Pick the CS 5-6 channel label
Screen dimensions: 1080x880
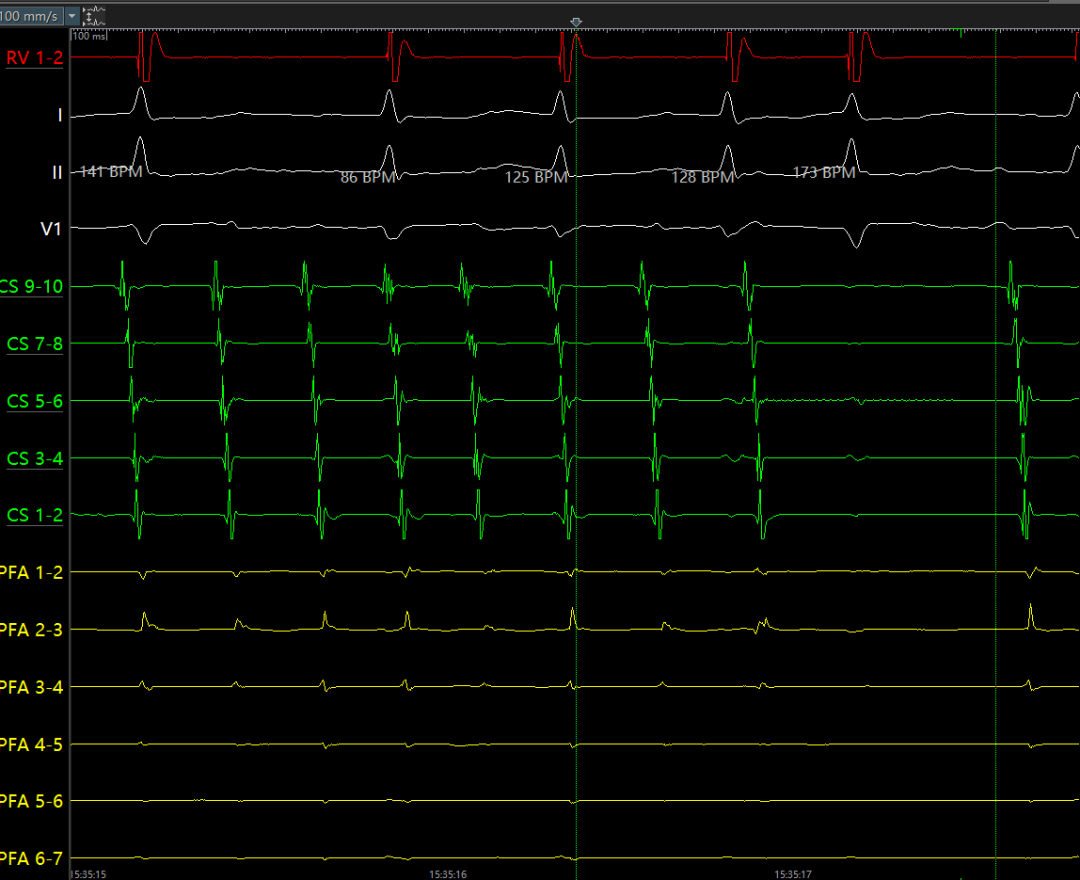click(35, 401)
